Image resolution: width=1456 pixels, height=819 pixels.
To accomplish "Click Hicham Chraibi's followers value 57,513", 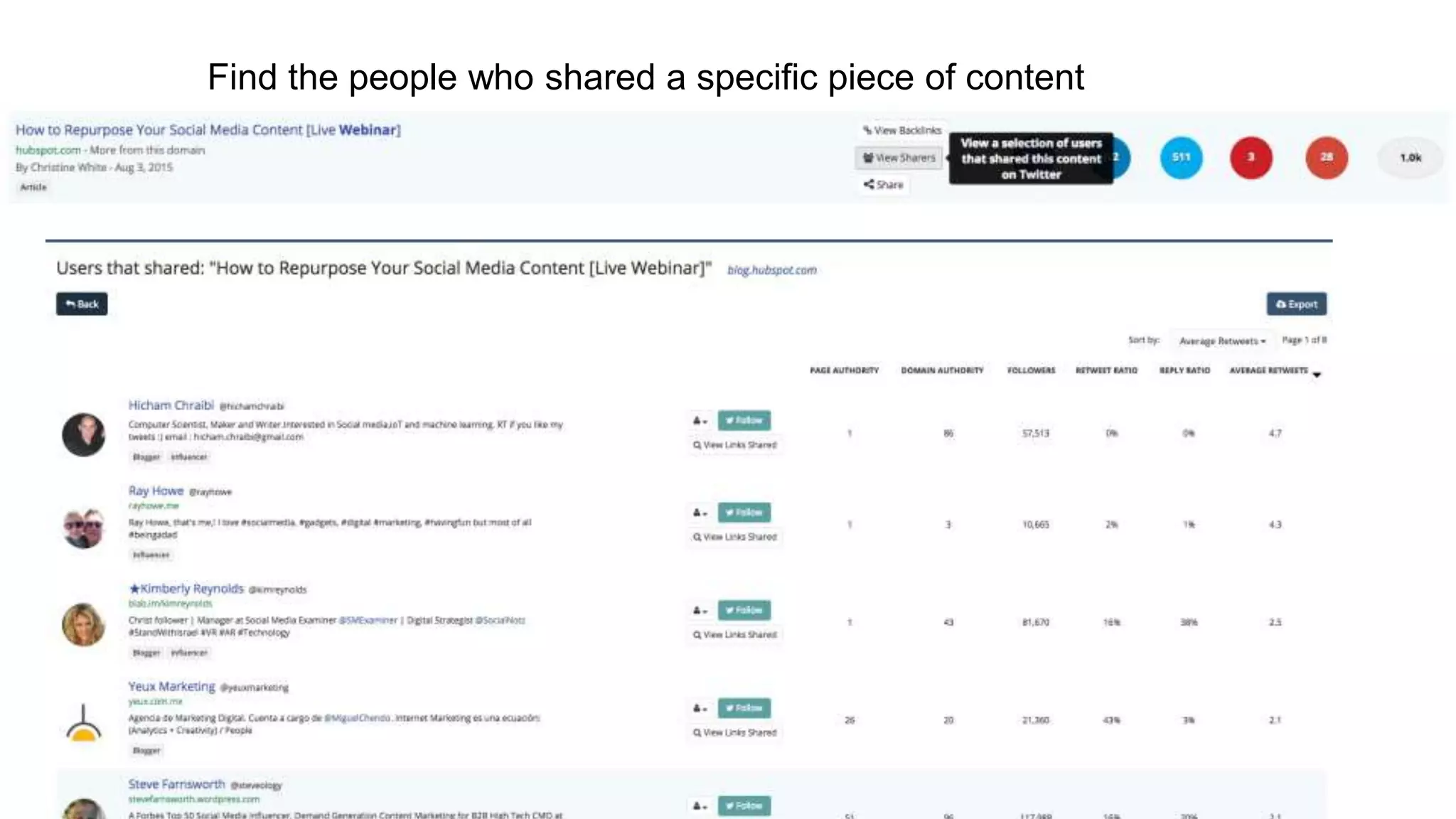I will [1035, 433].
